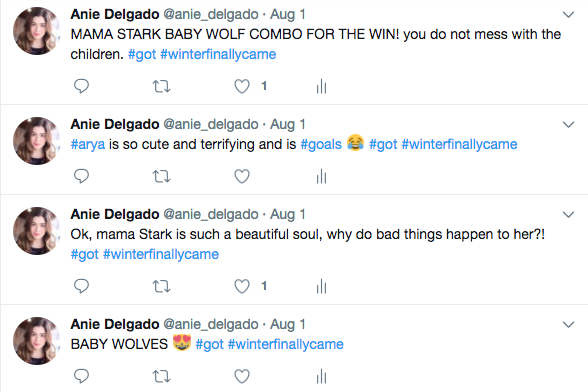
Task: Open #winterfinallycame hashtag in BABY WOLVES tweet
Action: coord(286,344)
